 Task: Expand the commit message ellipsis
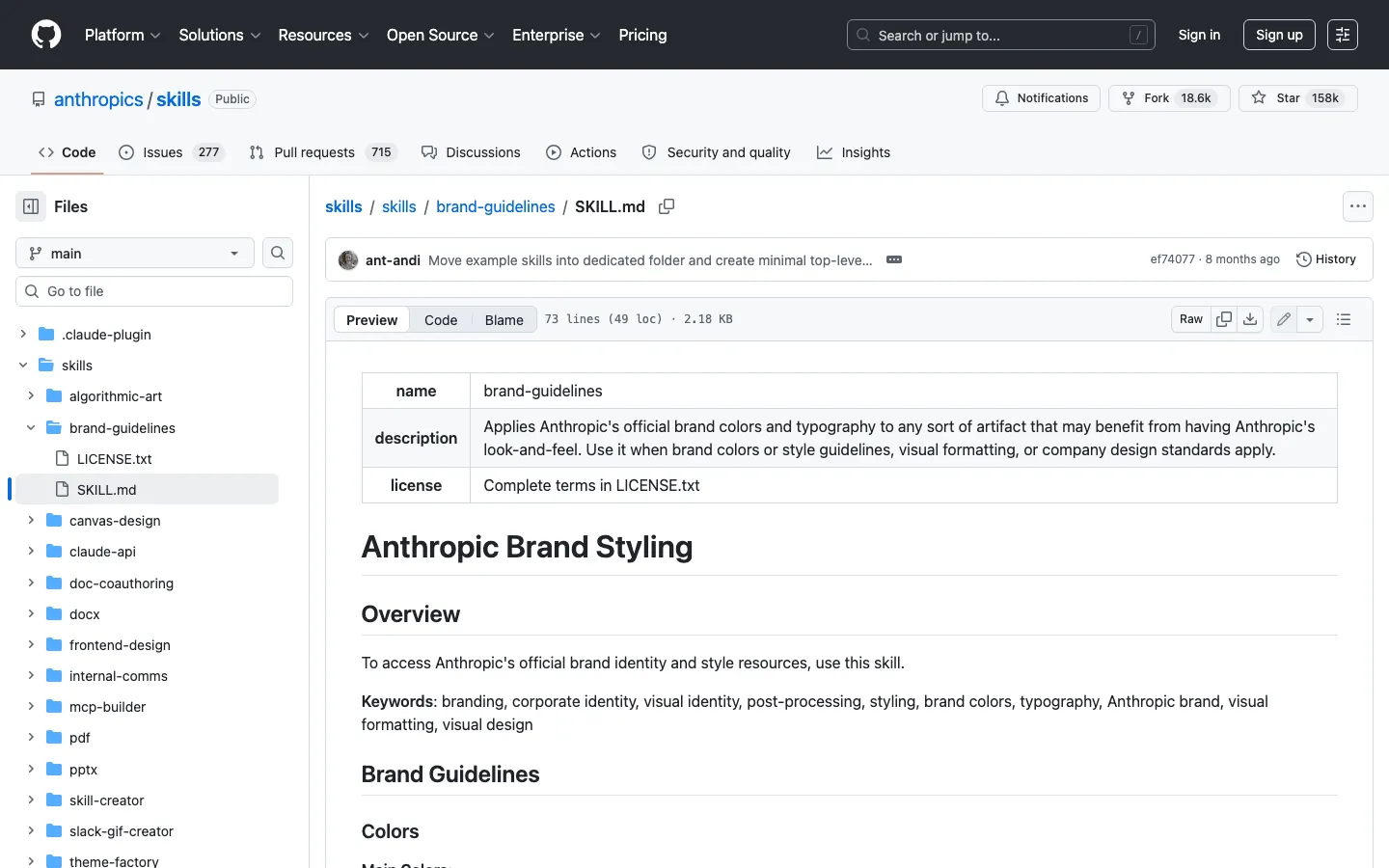pos(894,259)
